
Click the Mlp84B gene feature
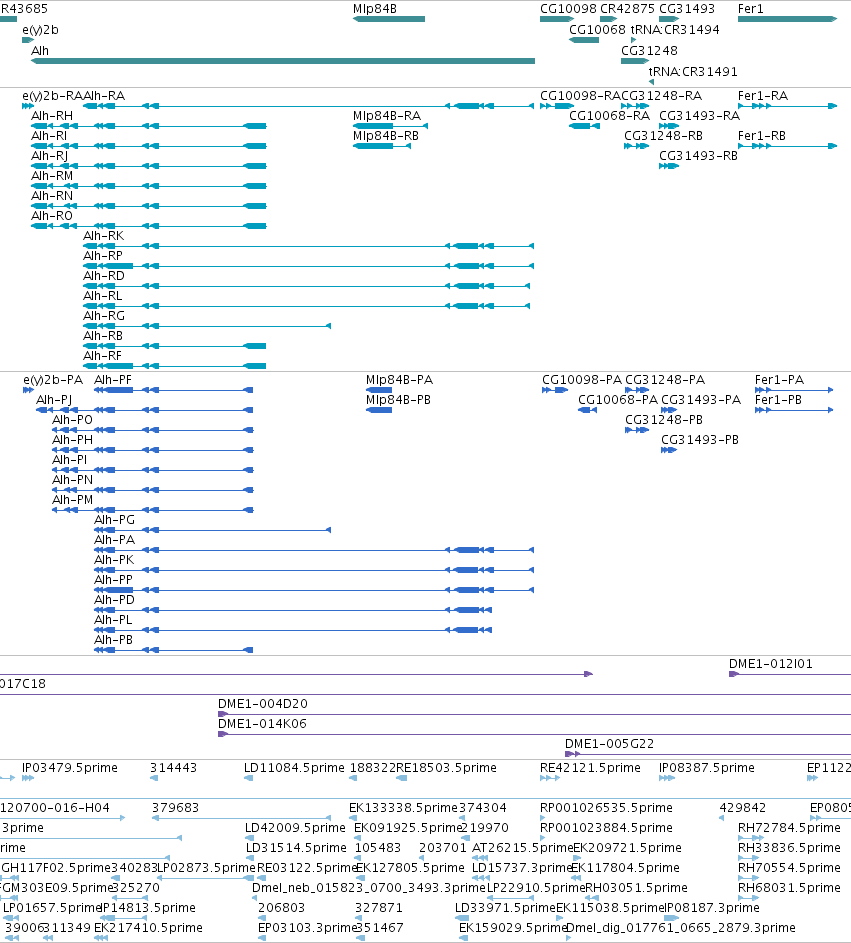(x=389, y=19)
